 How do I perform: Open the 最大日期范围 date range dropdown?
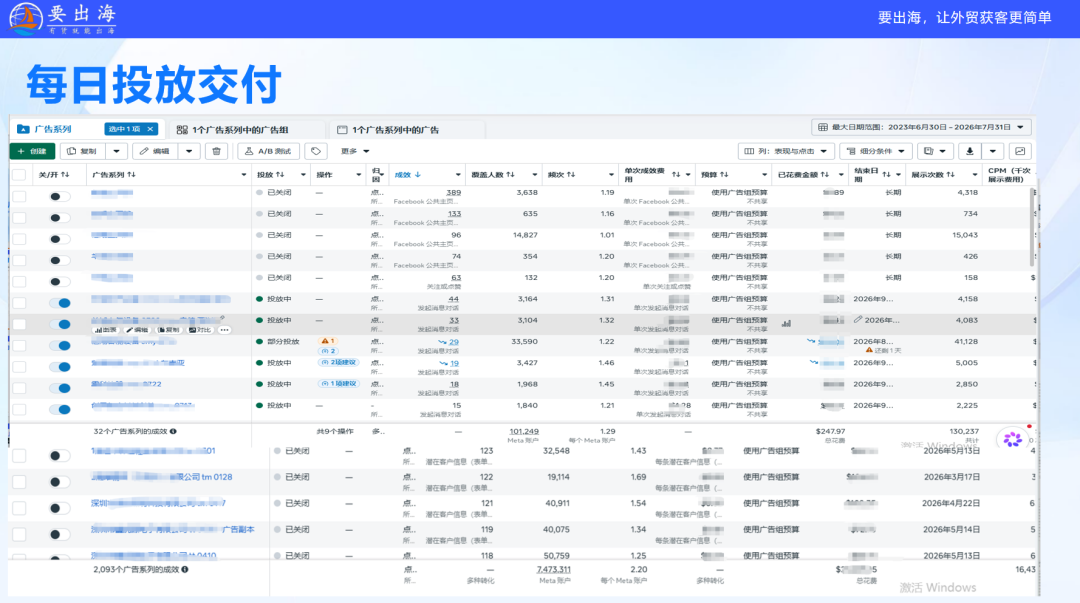click(921, 127)
